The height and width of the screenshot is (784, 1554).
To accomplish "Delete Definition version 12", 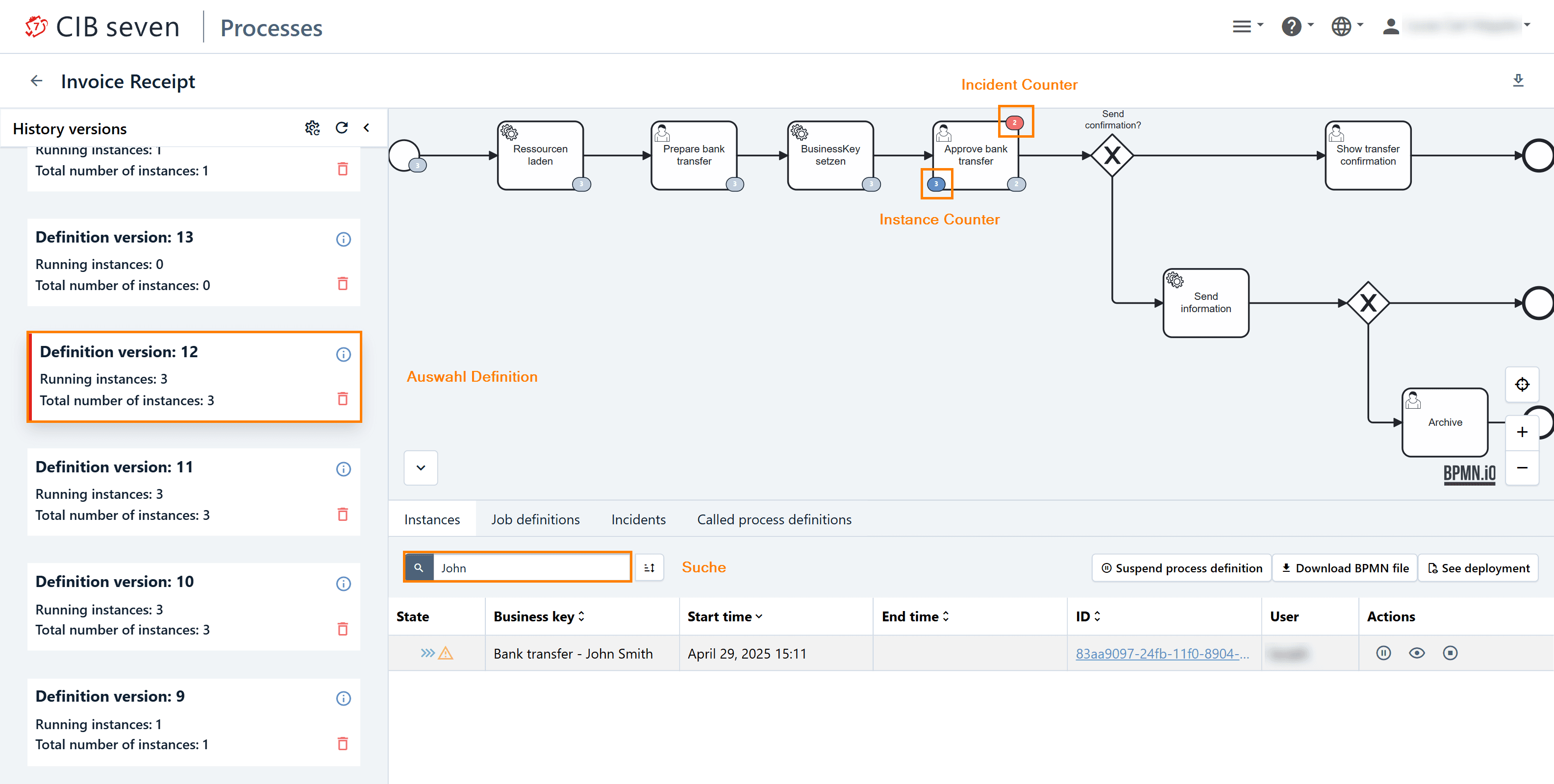I will point(343,399).
